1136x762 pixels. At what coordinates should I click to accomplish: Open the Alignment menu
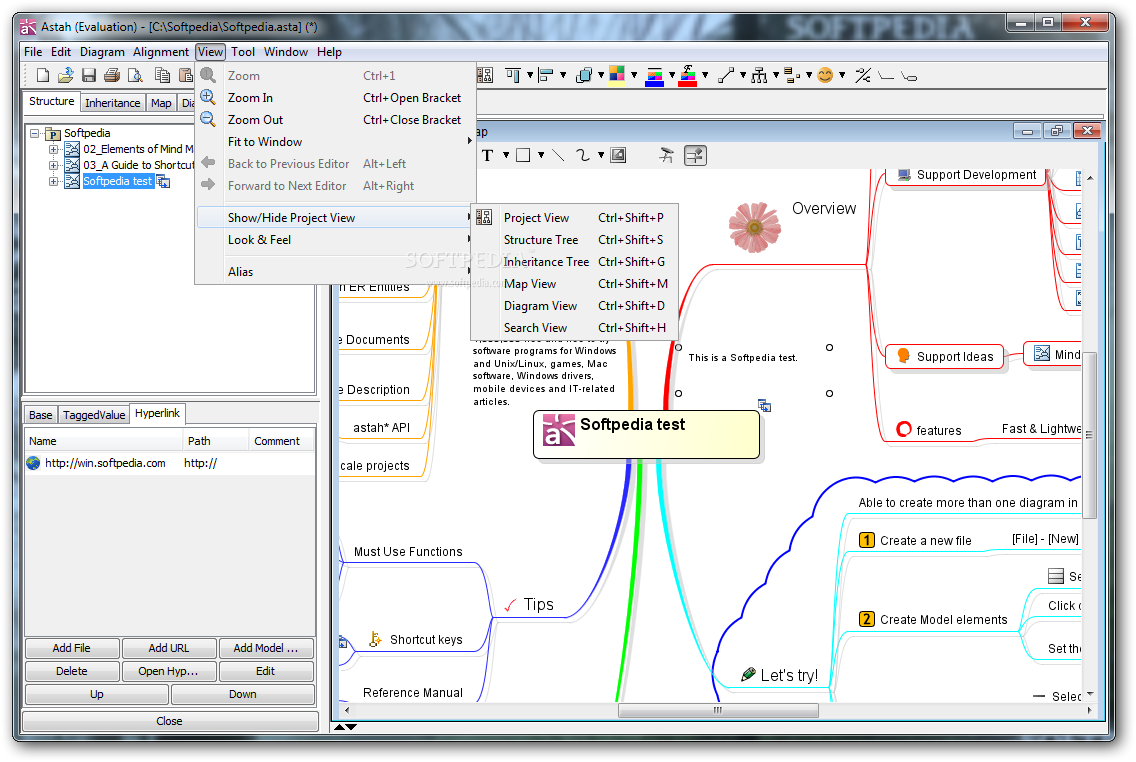161,52
